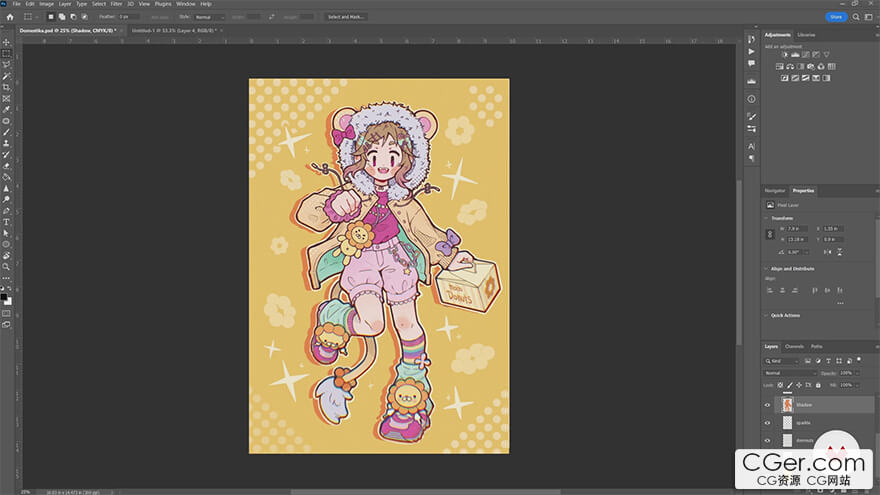Click the foreground color swatch

tap(5, 297)
